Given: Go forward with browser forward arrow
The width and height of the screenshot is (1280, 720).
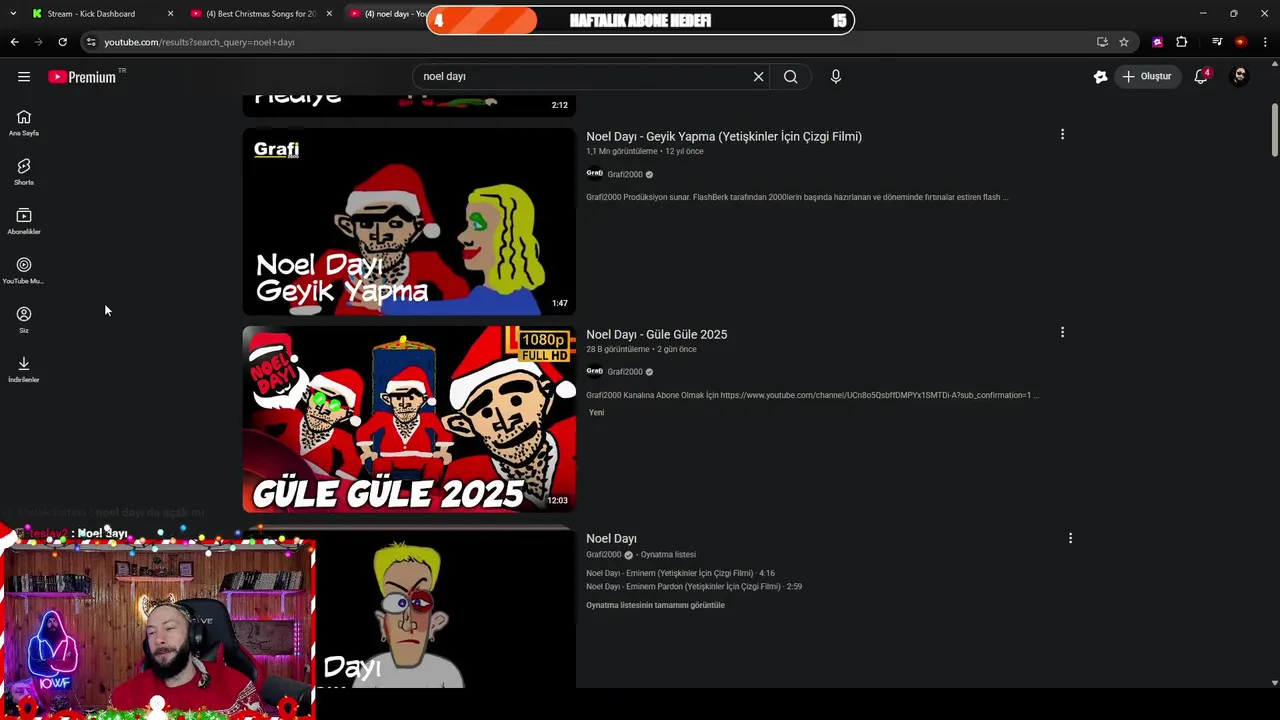Looking at the screenshot, I should pyautogui.click(x=38, y=42).
